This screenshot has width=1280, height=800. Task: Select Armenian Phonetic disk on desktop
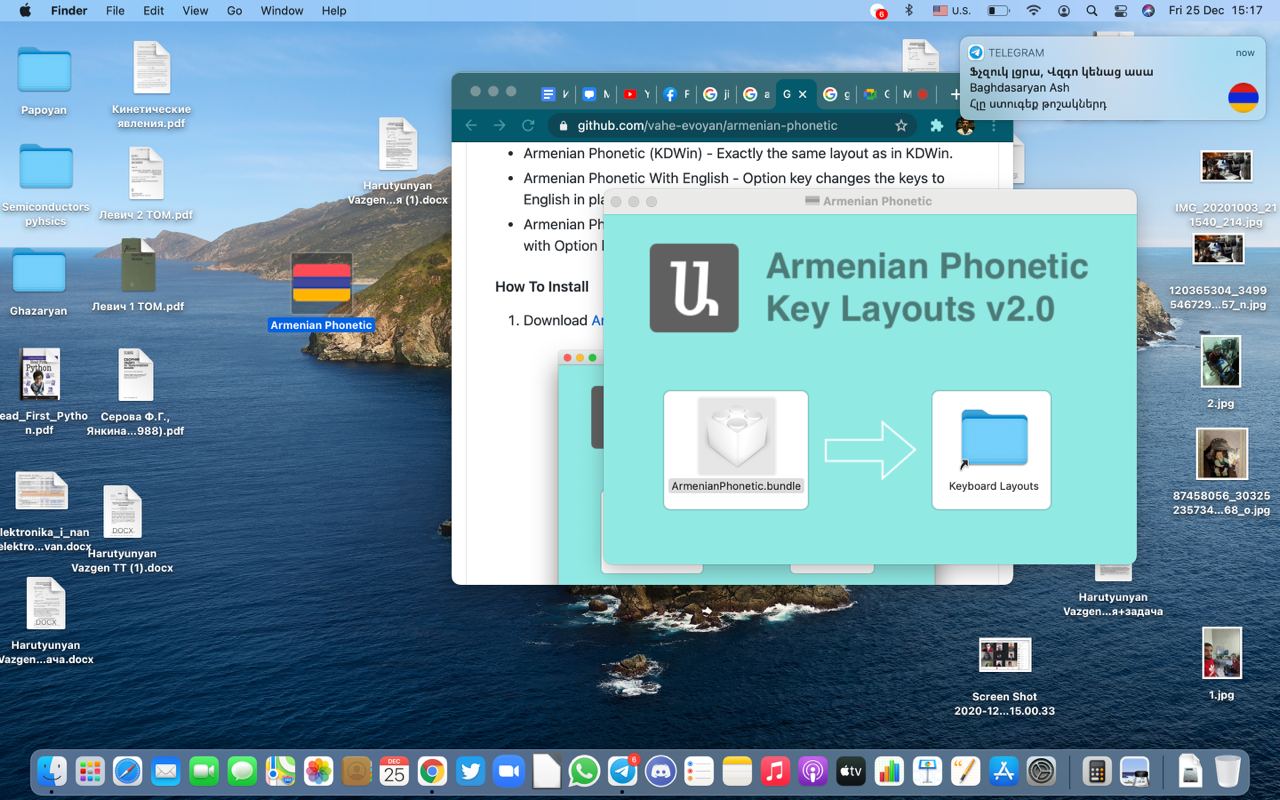pos(321,292)
